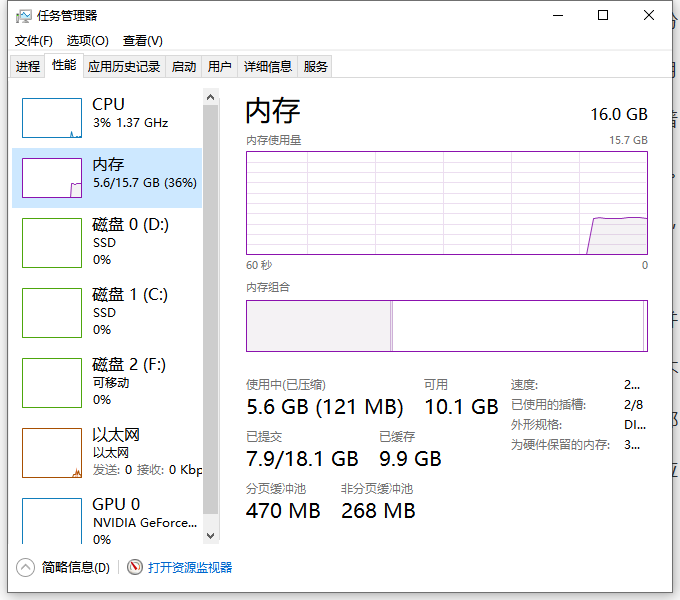Screen dimensions: 680x600
Task: Show the 以太网 network graph thumbnail
Action: click(x=52, y=453)
